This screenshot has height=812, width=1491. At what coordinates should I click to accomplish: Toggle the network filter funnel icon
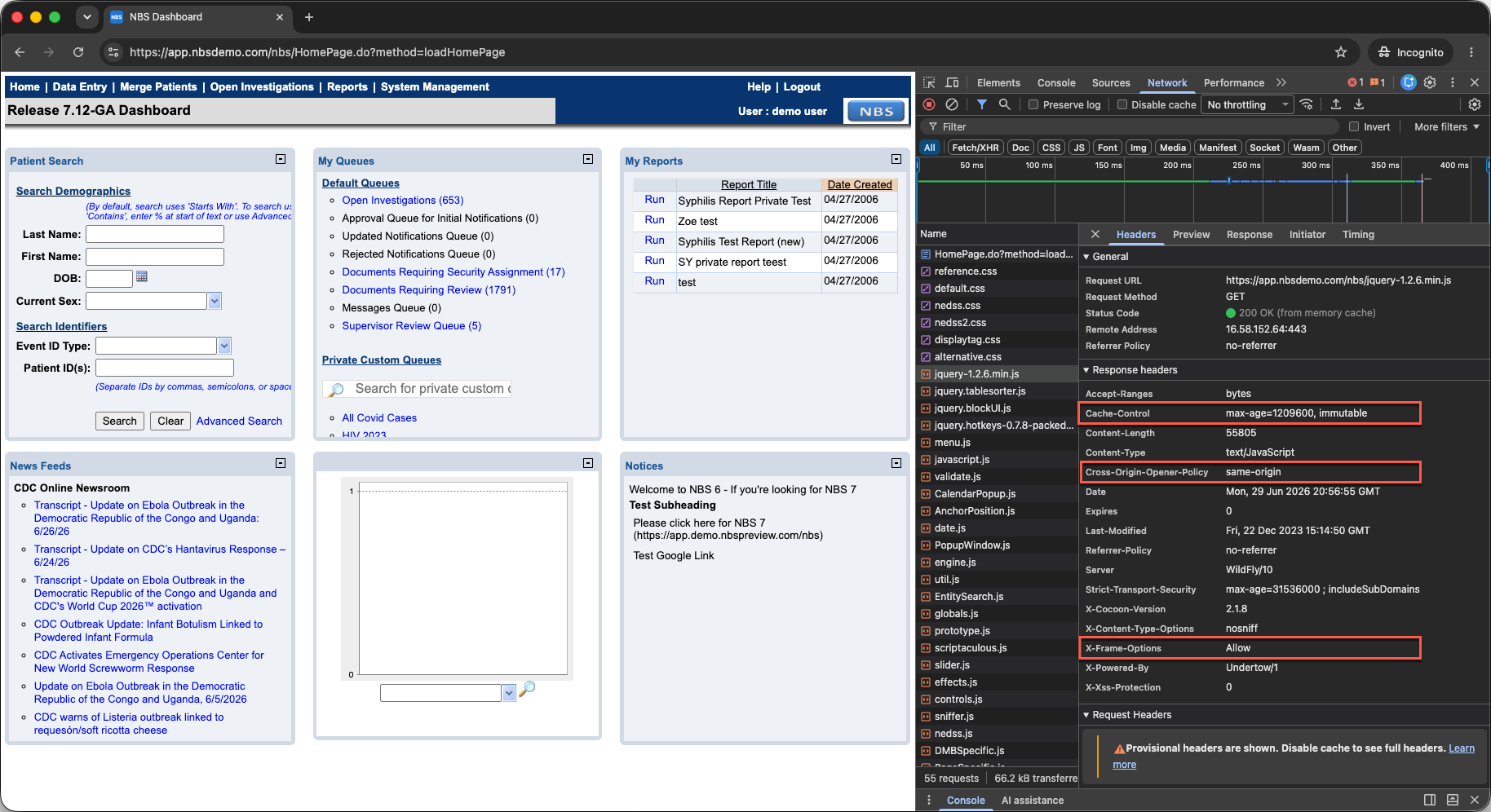pos(982,104)
